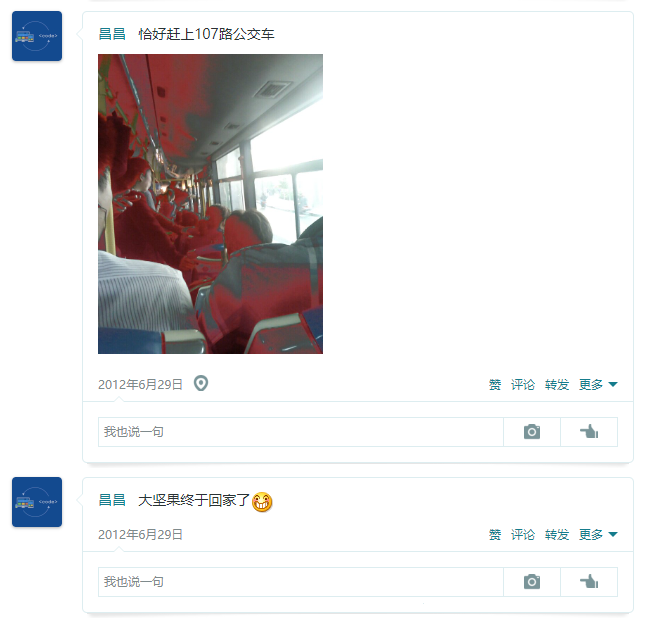Open 评论 on the 107路公交车 post
Screen dimensions: 653x619
pyautogui.click(x=523, y=384)
